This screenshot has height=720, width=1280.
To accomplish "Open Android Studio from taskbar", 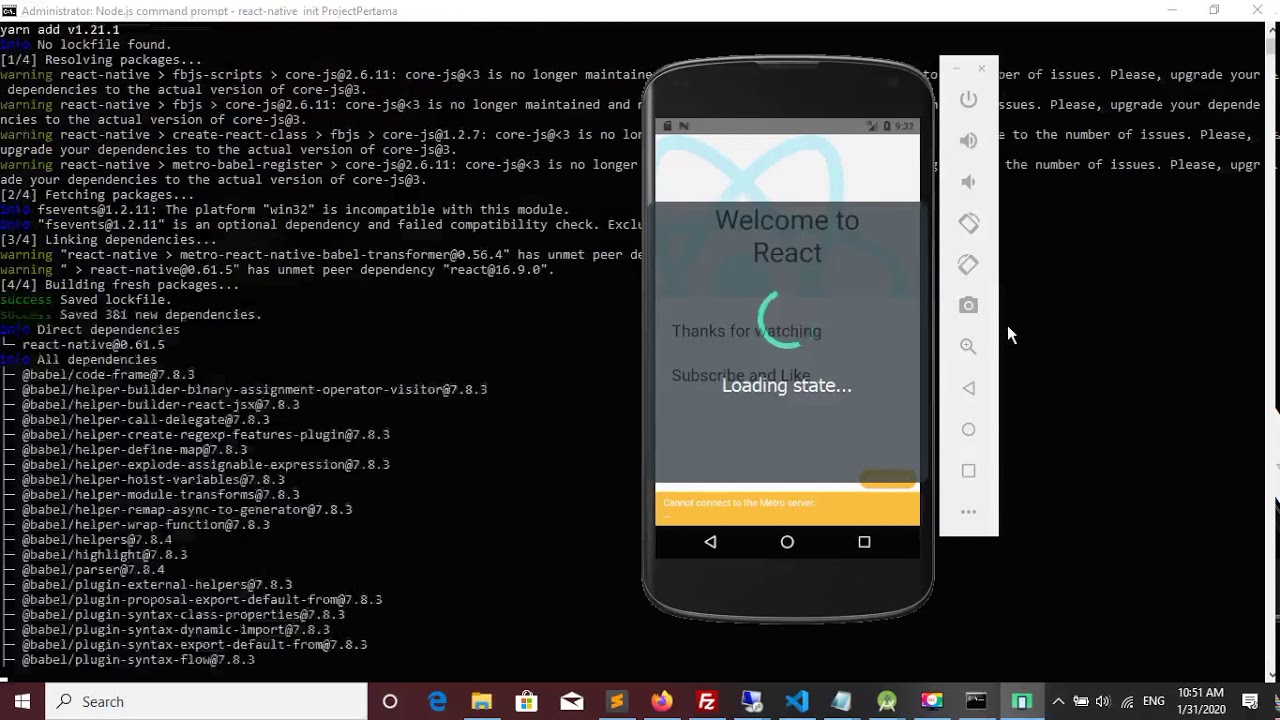I will click(886, 701).
